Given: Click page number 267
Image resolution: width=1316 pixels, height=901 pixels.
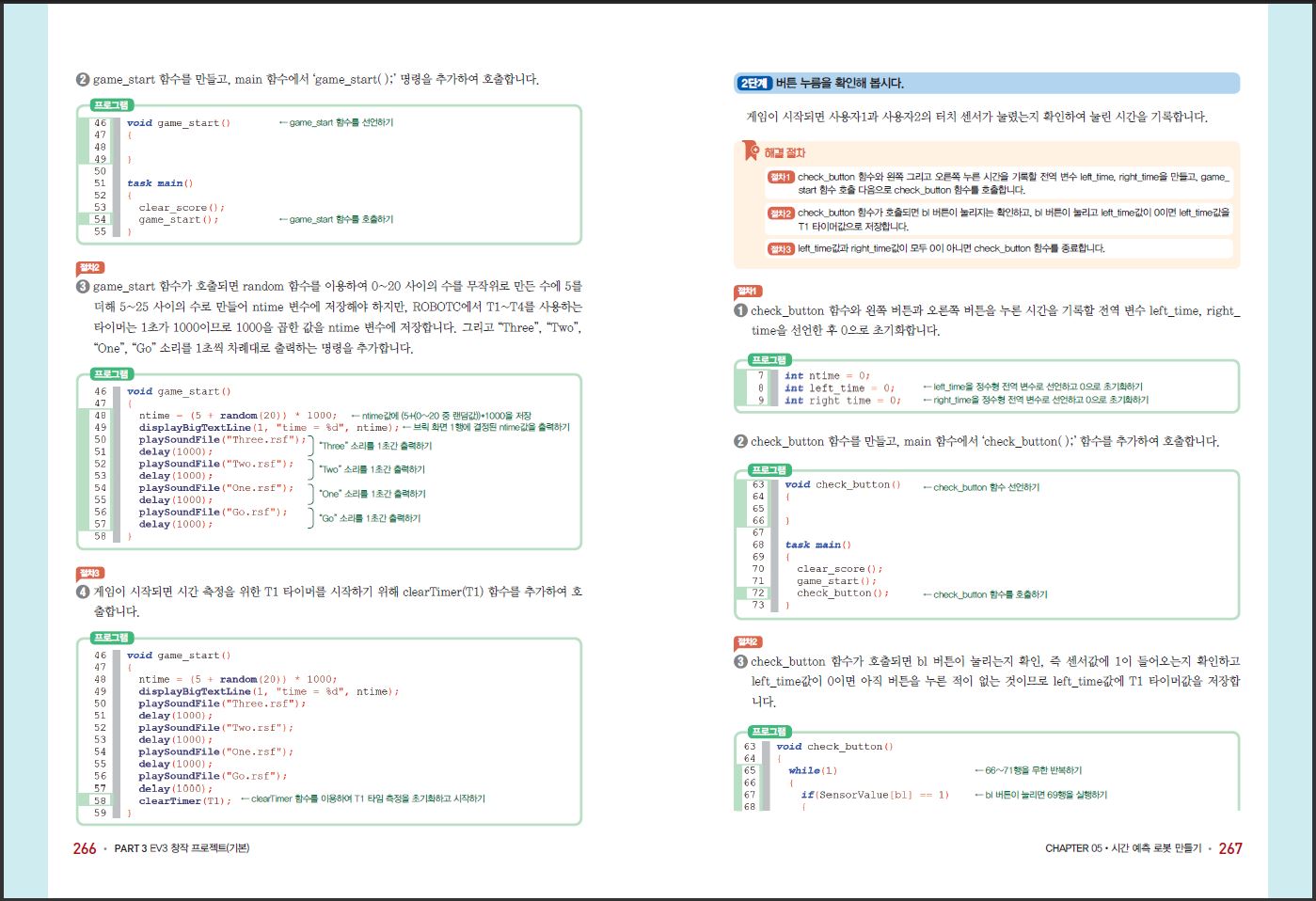Looking at the screenshot, I should pyautogui.click(x=1230, y=848).
